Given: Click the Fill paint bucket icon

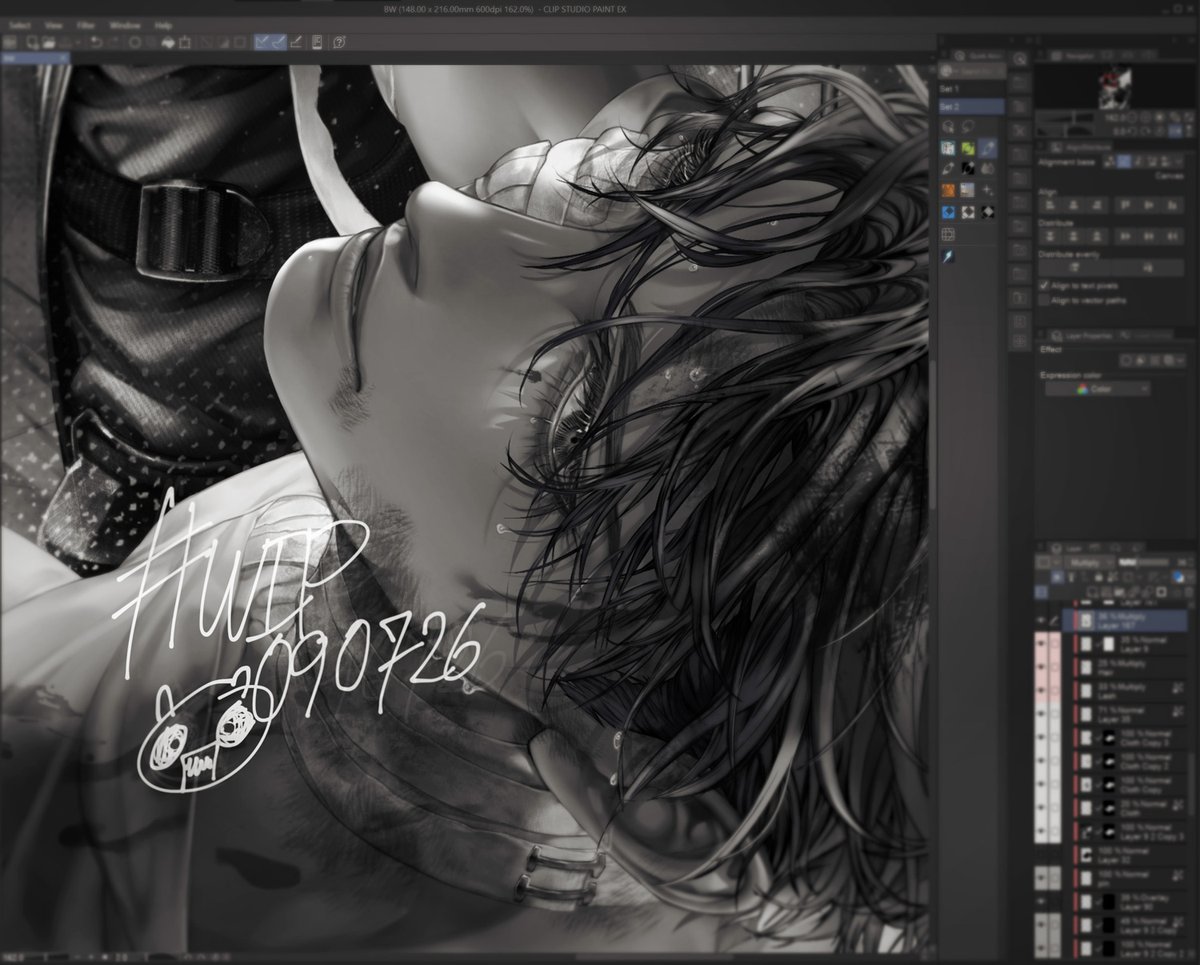Looking at the screenshot, I should click(x=168, y=43).
